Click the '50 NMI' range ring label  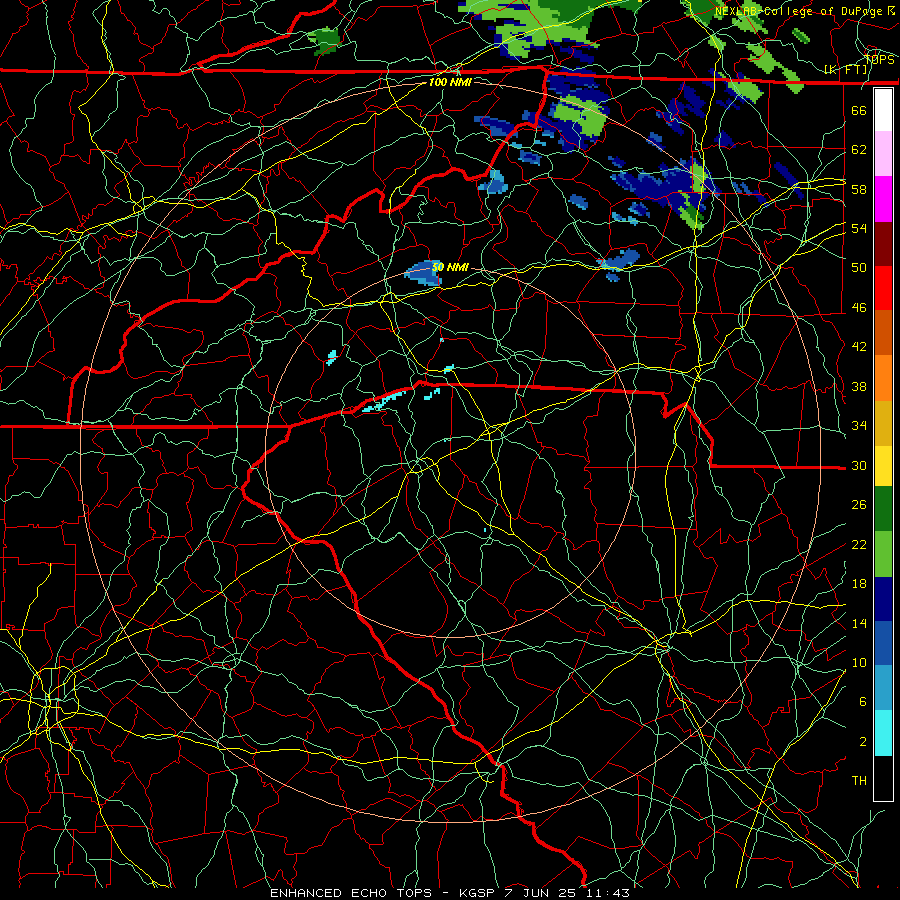point(450,267)
